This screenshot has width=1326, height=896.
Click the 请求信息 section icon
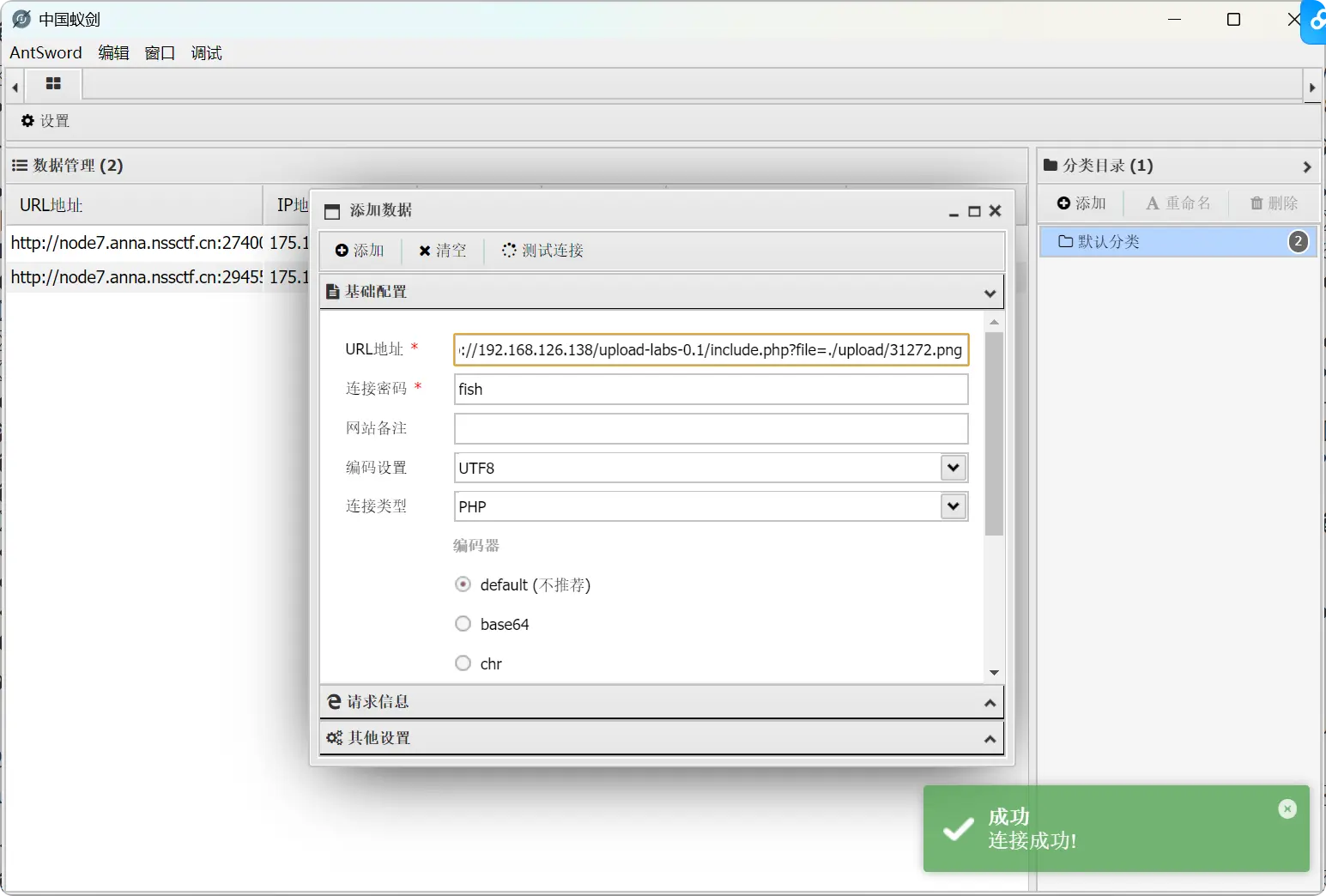point(335,702)
